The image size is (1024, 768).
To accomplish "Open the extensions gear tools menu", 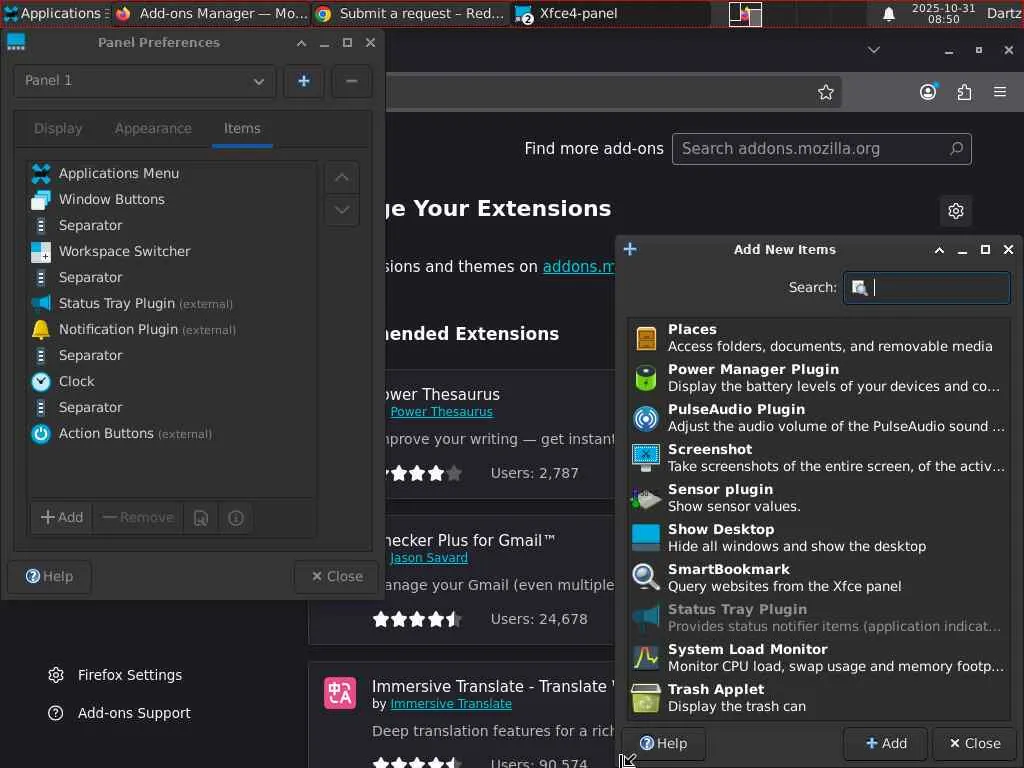I will (955, 211).
